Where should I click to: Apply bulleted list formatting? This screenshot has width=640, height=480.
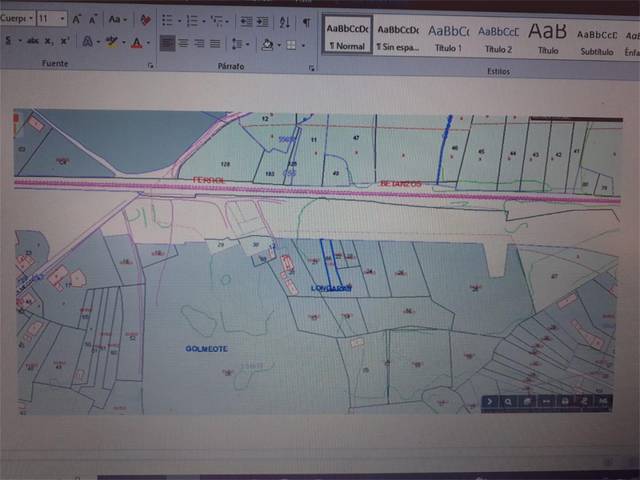point(167,20)
